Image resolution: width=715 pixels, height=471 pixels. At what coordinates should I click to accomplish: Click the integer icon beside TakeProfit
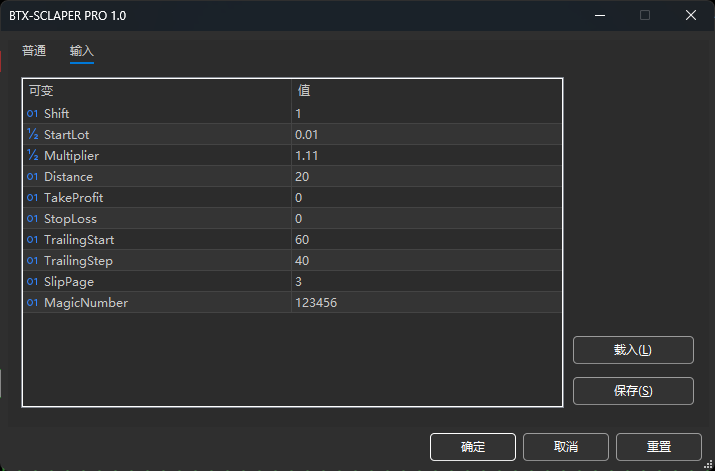[32, 198]
